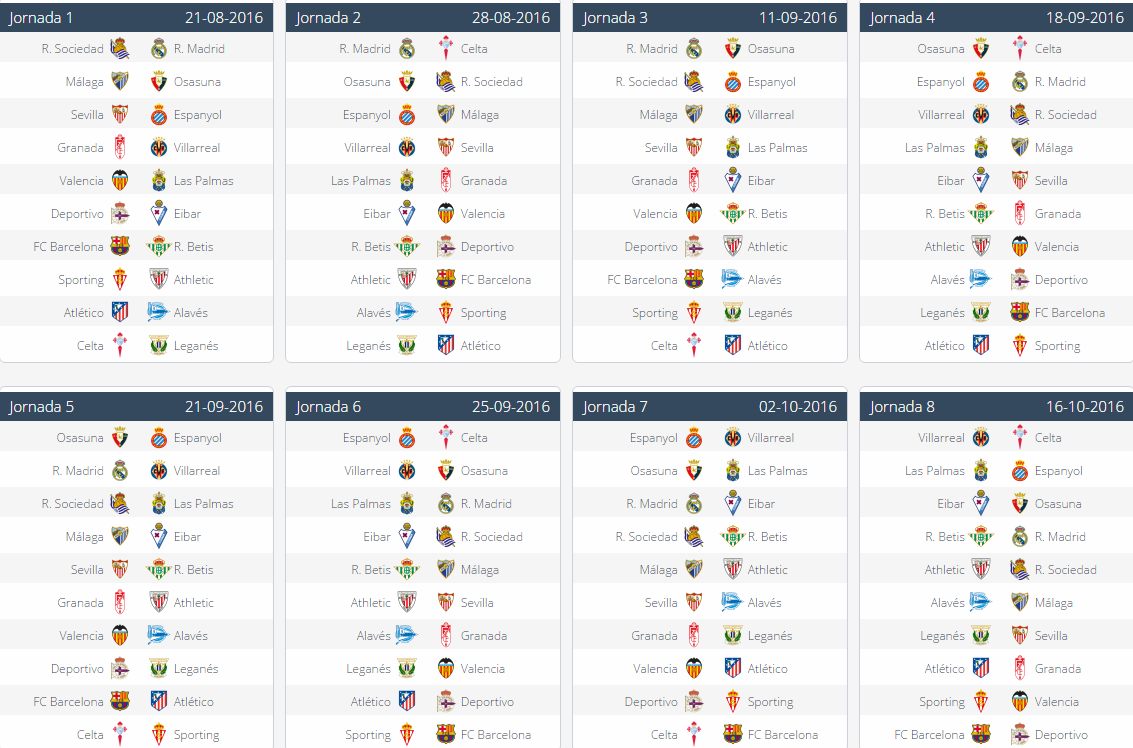Click R. Sociedad team name in Jornada 1
Image resolution: width=1133 pixels, height=748 pixels.
click(72, 48)
